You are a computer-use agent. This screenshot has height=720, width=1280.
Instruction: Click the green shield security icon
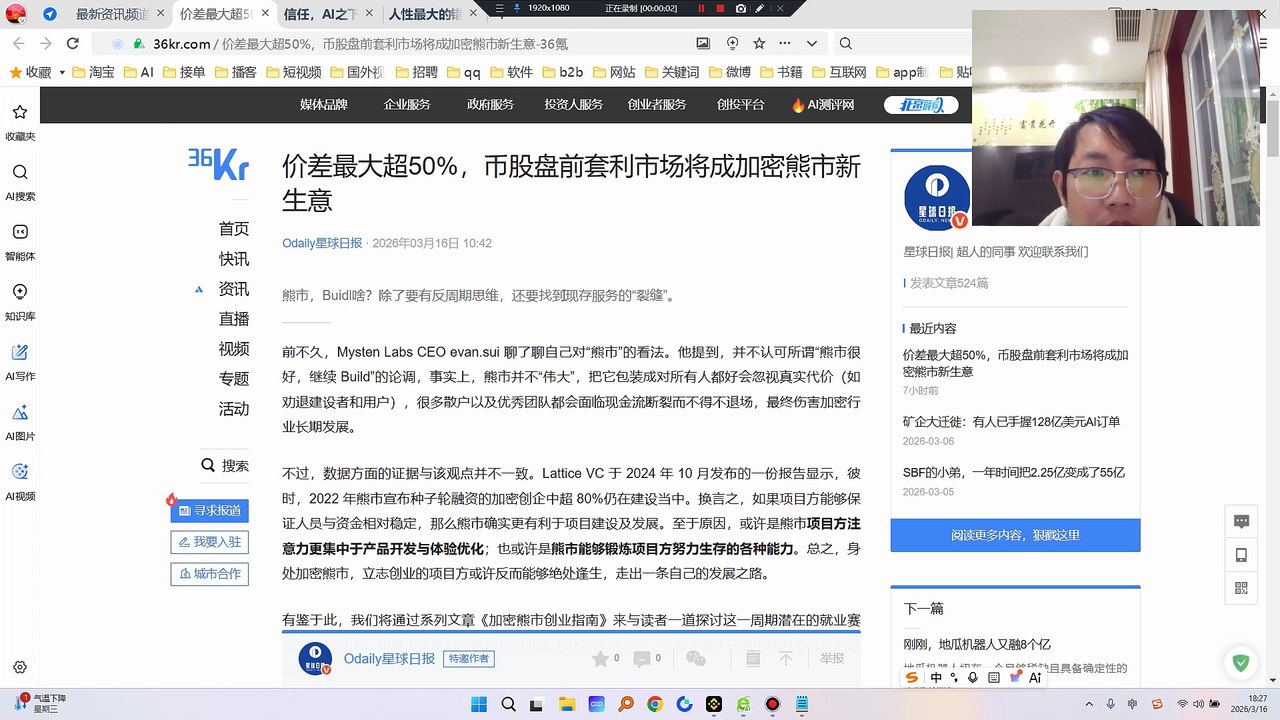(x=1241, y=663)
